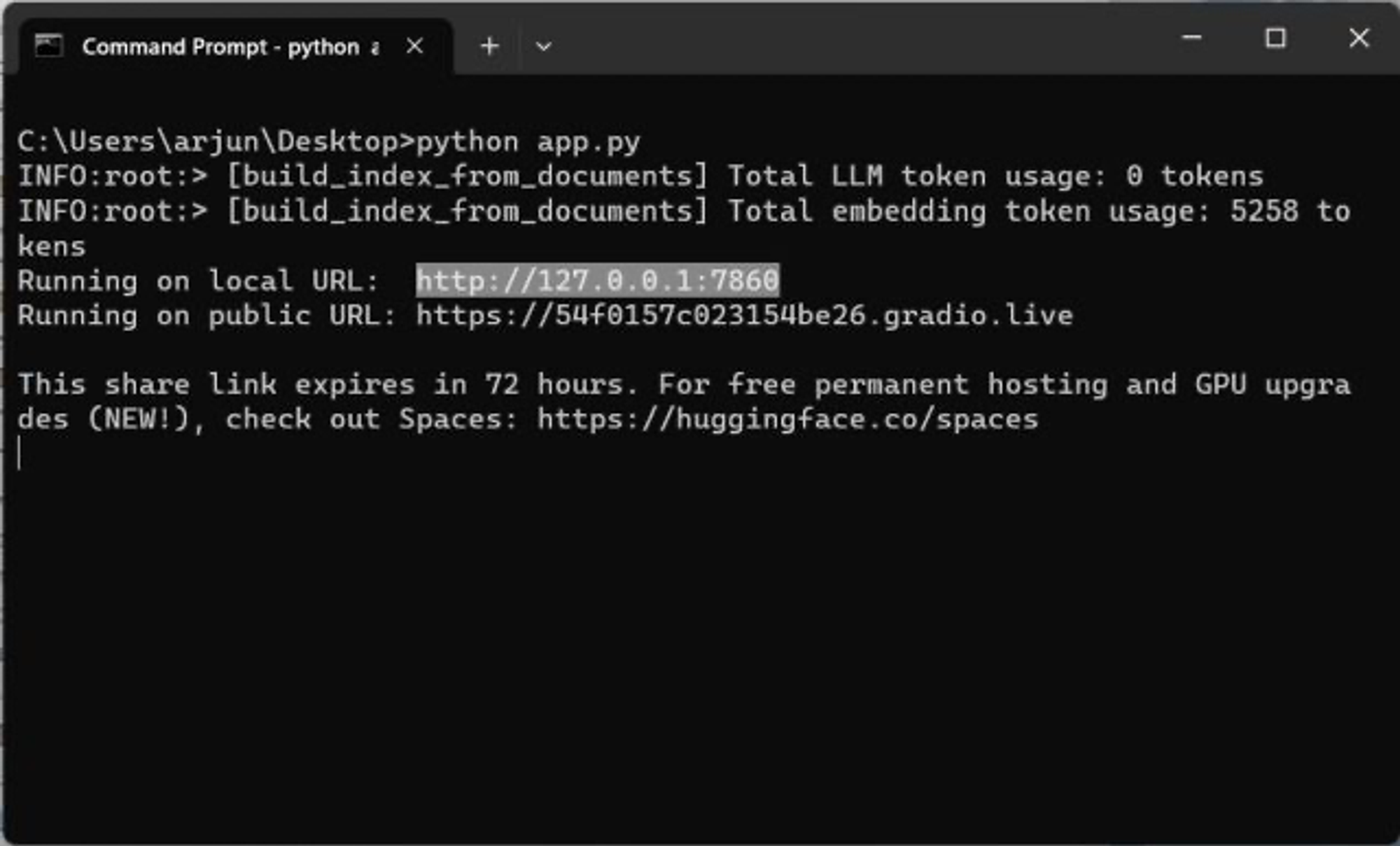Open the huggingface.co/spaces link
1400x846 pixels.
[787, 419]
